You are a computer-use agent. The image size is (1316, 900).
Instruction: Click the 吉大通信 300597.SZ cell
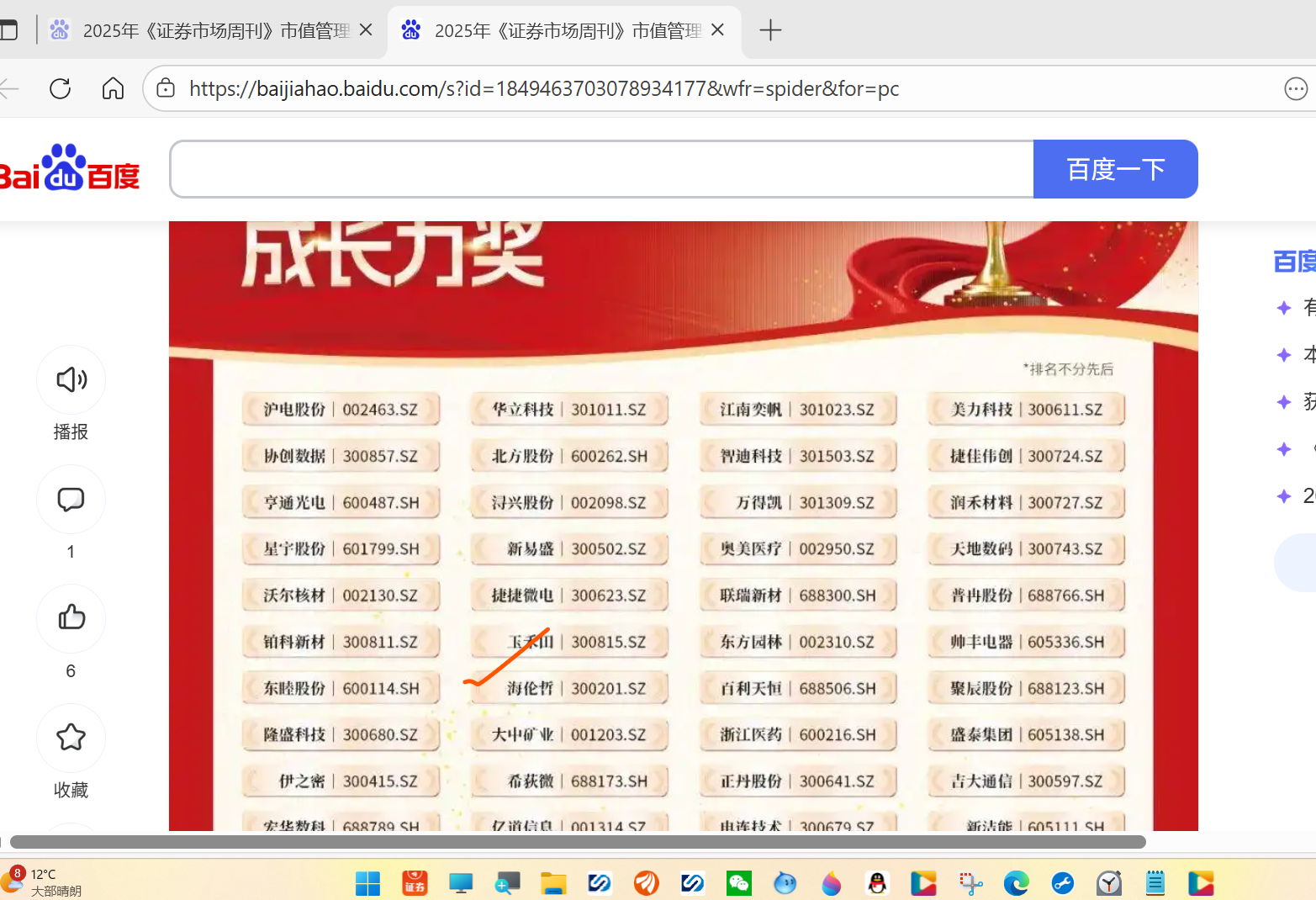1027,781
